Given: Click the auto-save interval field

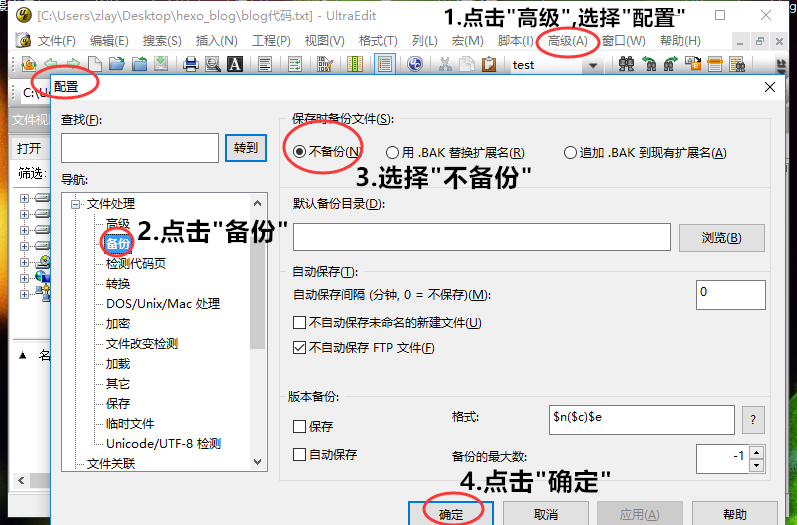Looking at the screenshot, I should tap(730, 295).
